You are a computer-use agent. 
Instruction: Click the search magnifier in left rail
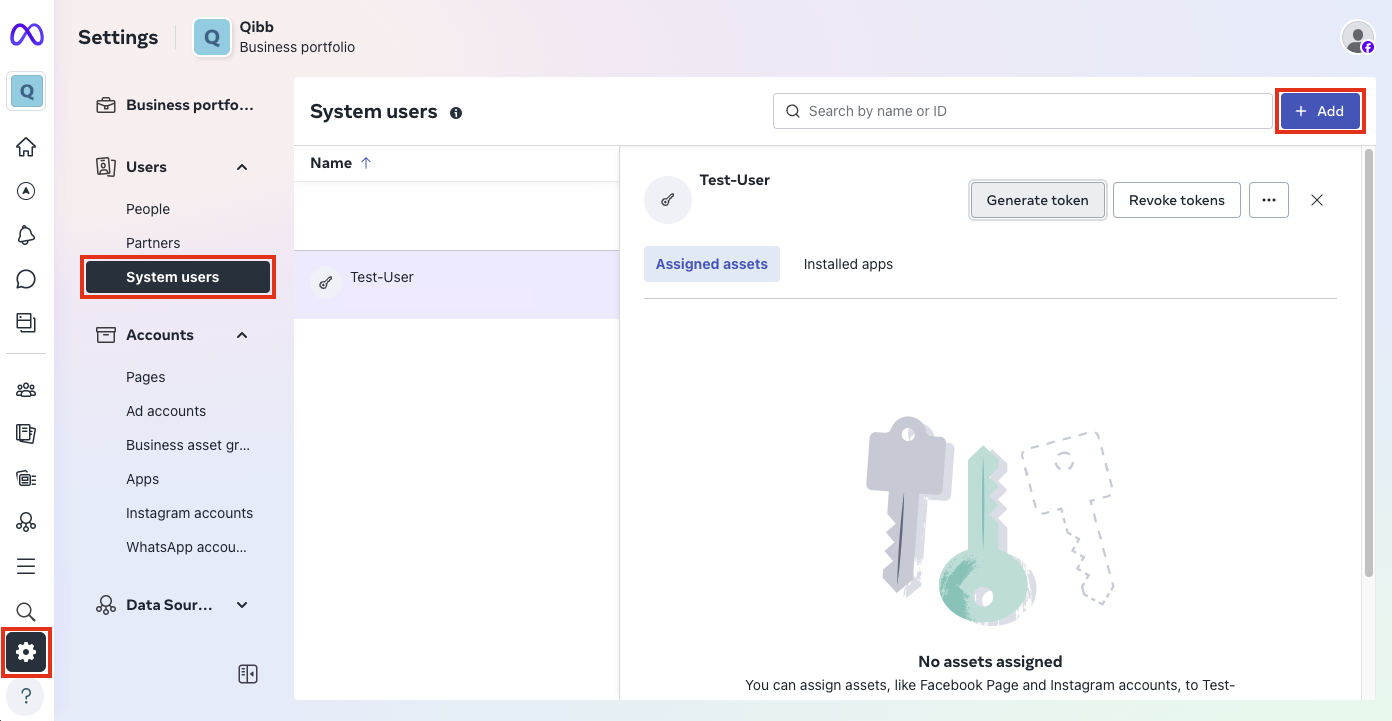point(26,611)
